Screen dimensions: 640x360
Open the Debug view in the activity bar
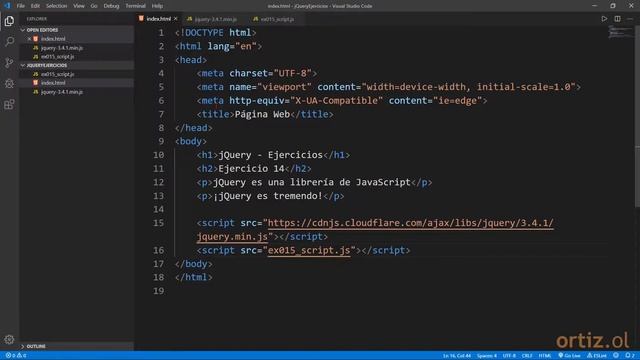coord(9,83)
